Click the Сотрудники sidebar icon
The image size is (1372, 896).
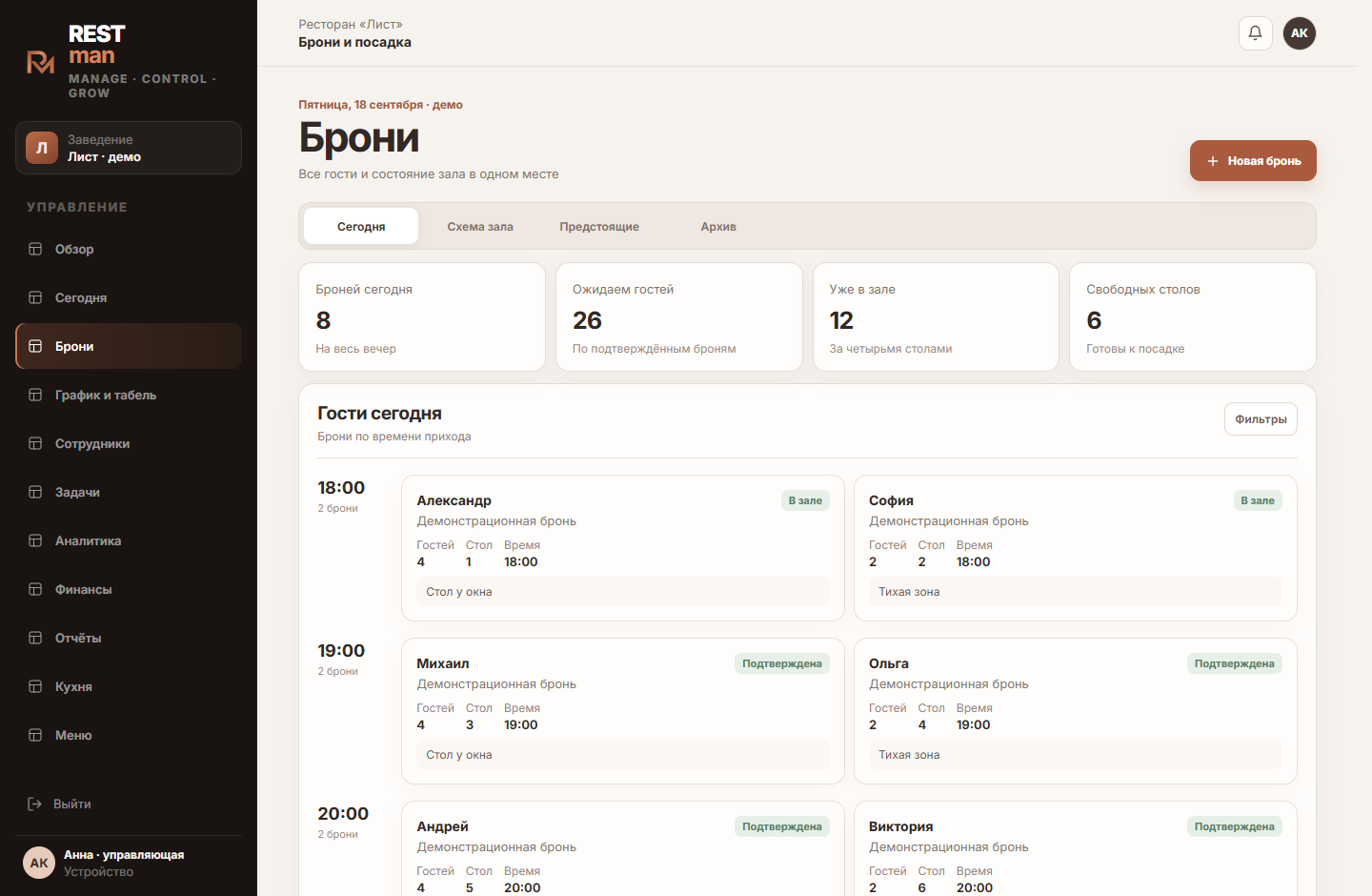[x=35, y=443]
